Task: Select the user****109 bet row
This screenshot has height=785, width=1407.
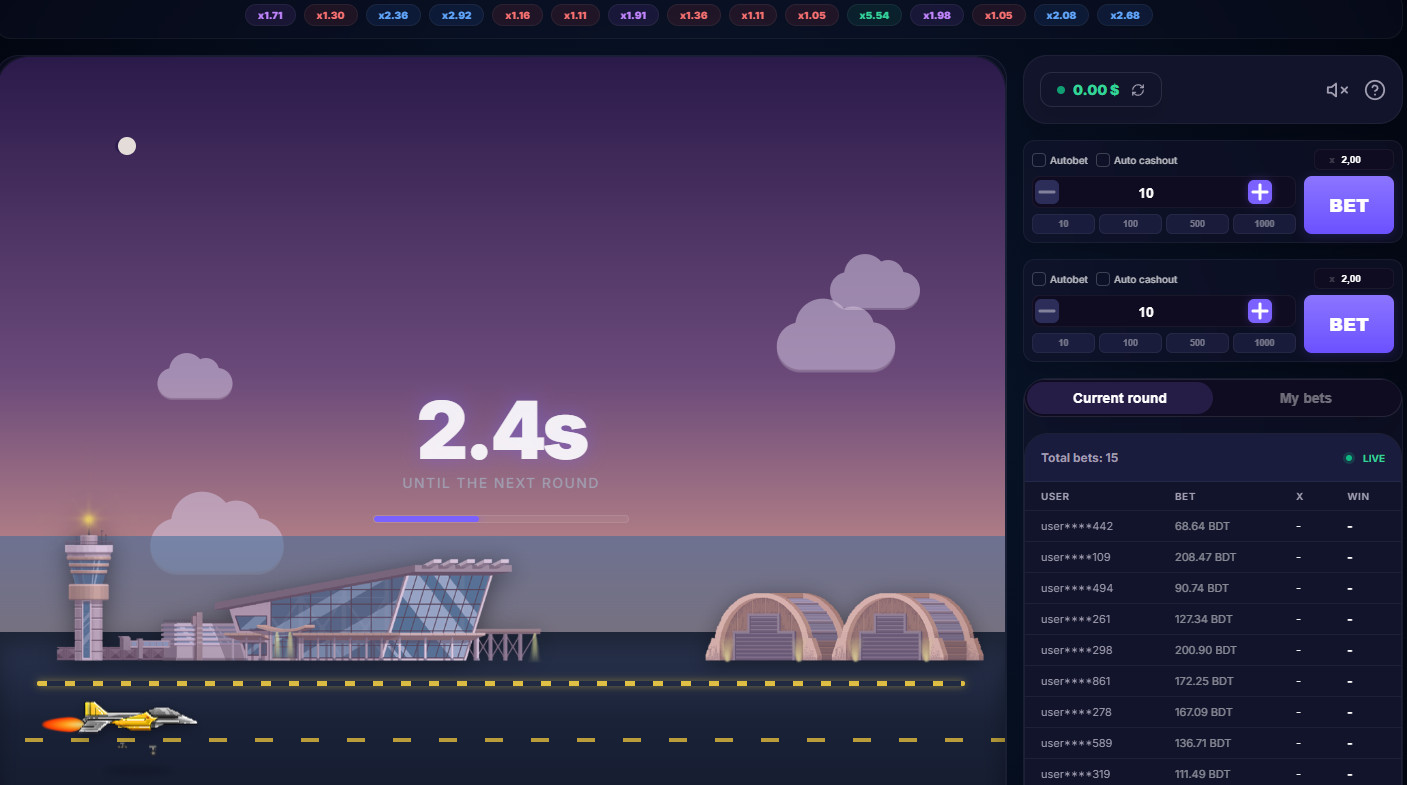Action: (1213, 557)
